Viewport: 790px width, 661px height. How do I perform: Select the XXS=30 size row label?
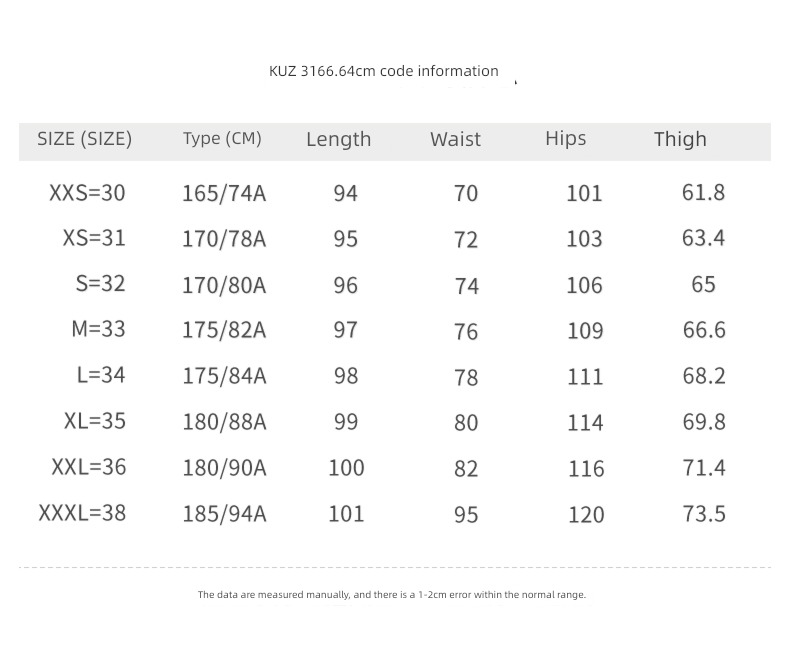point(87,192)
